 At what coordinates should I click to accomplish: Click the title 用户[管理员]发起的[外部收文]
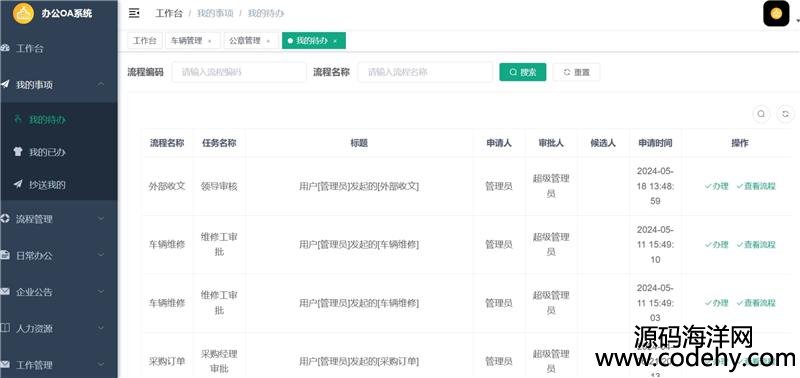359,186
